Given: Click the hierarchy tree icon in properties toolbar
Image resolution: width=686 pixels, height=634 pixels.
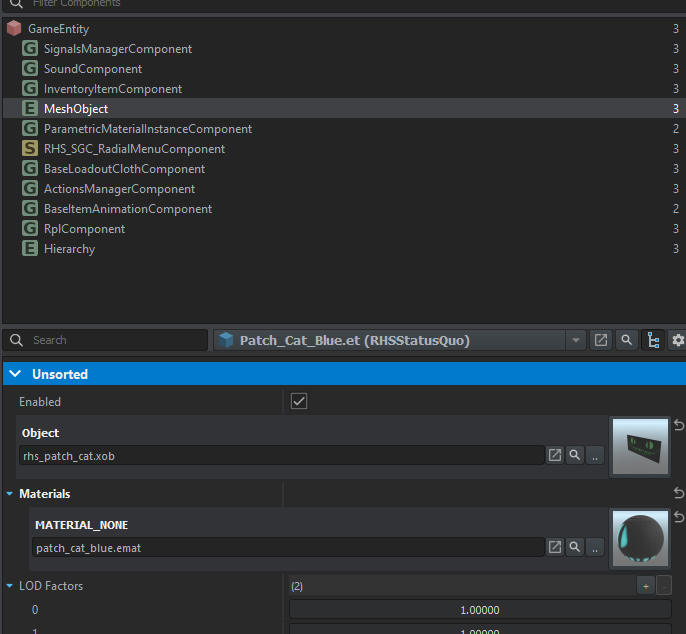Looking at the screenshot, I should coord(653,340).
